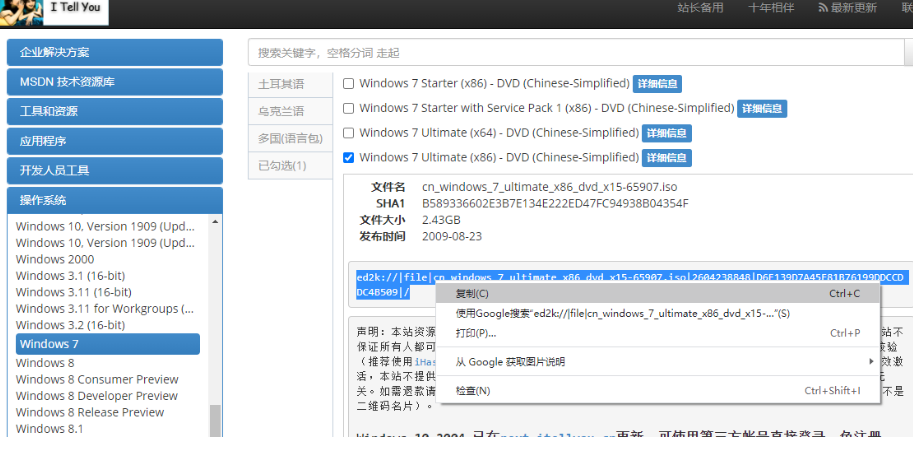Expand the 企业解决方案 sidebar section
Viewport: 913px width, 475px height.
[114, 52]
